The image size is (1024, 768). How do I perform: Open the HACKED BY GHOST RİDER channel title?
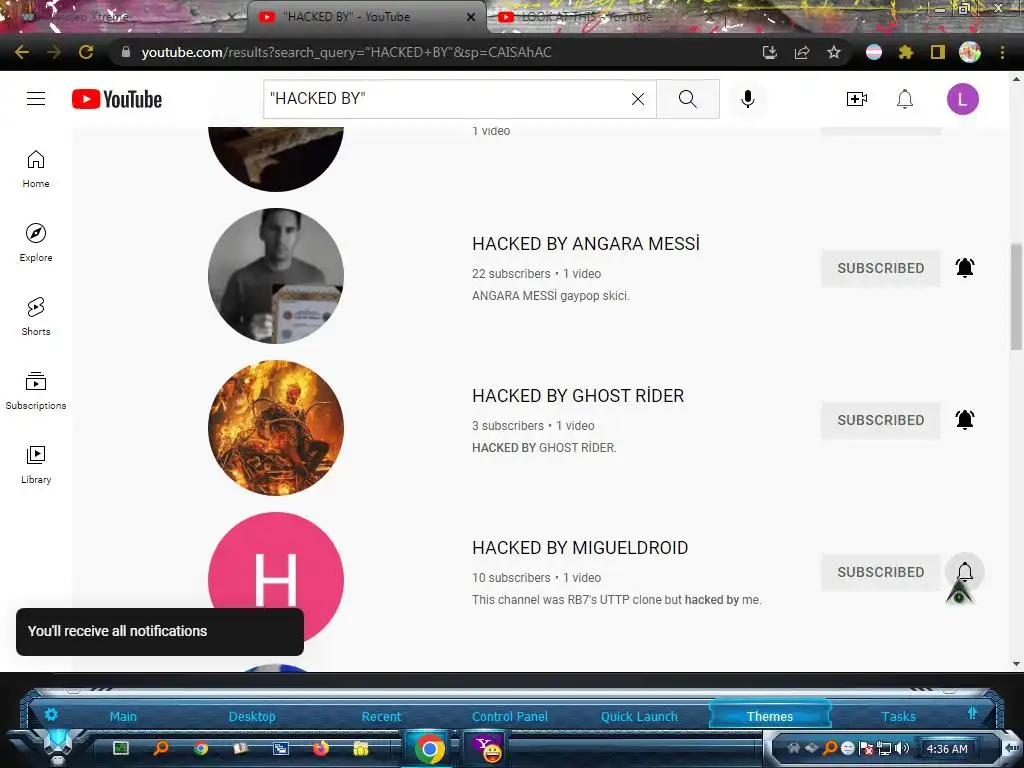[578, 396]
